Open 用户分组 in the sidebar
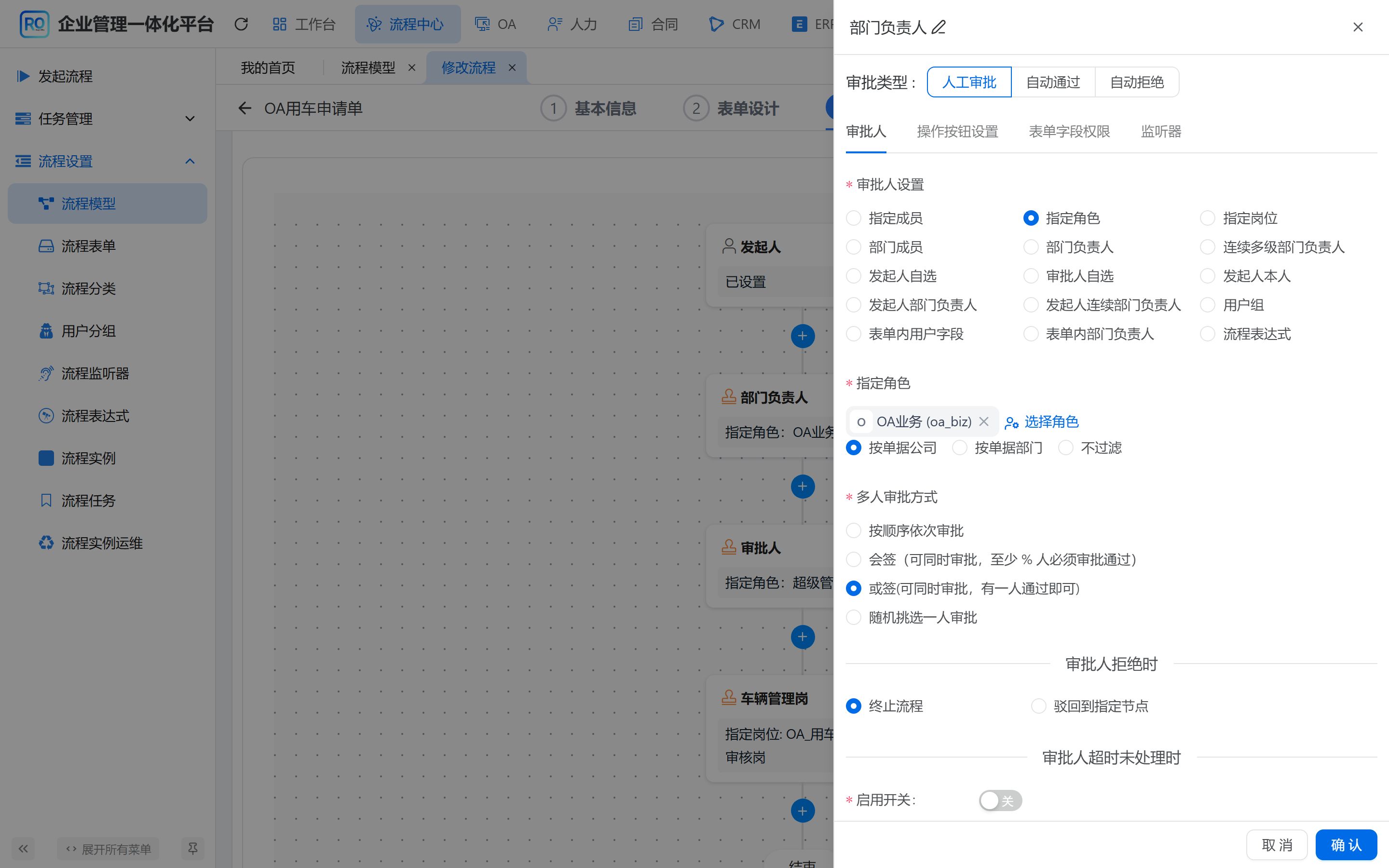1389x868 pixels. click(108, 331)
